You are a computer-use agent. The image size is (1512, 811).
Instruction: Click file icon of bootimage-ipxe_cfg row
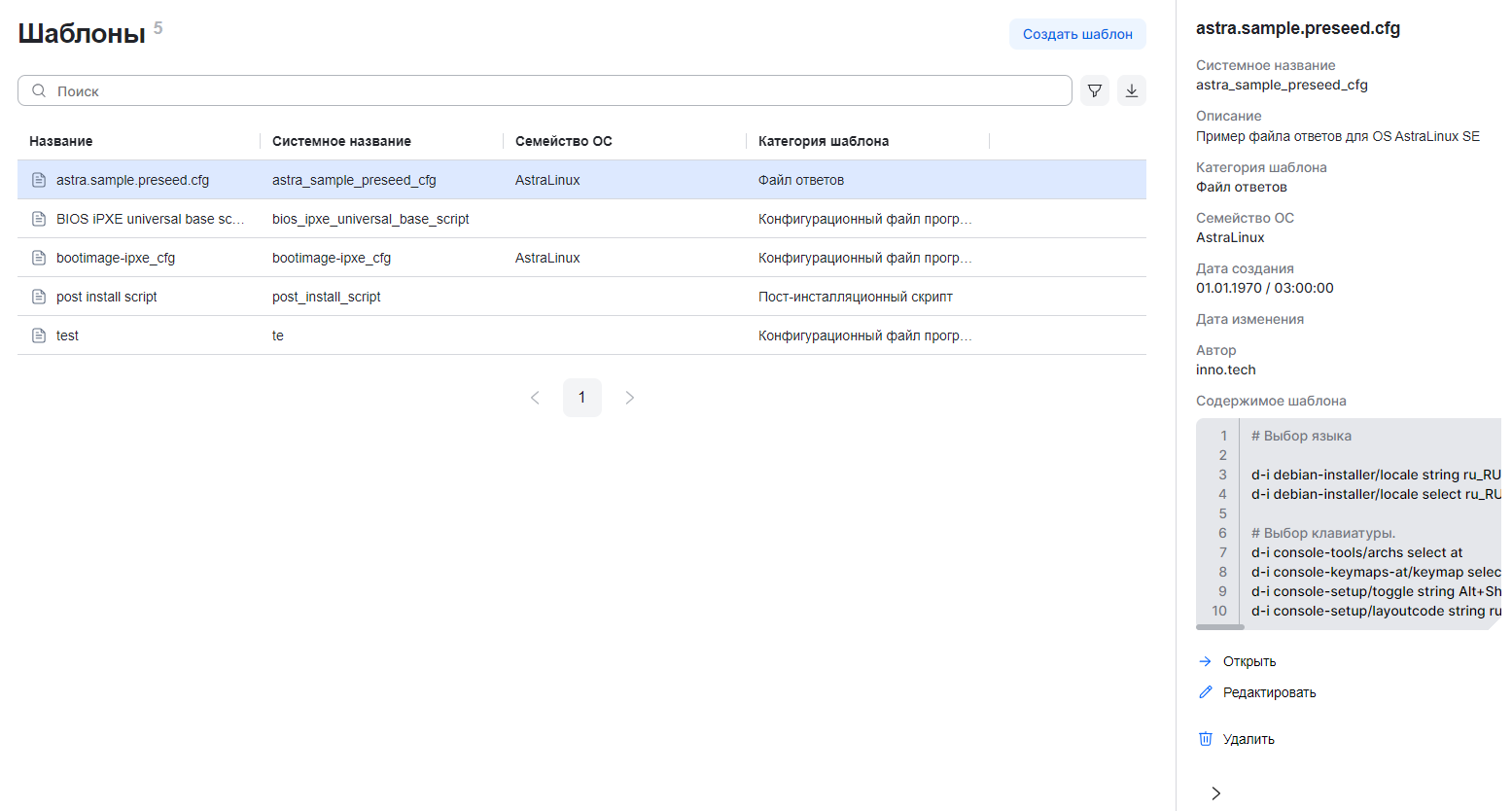[39, 258]
